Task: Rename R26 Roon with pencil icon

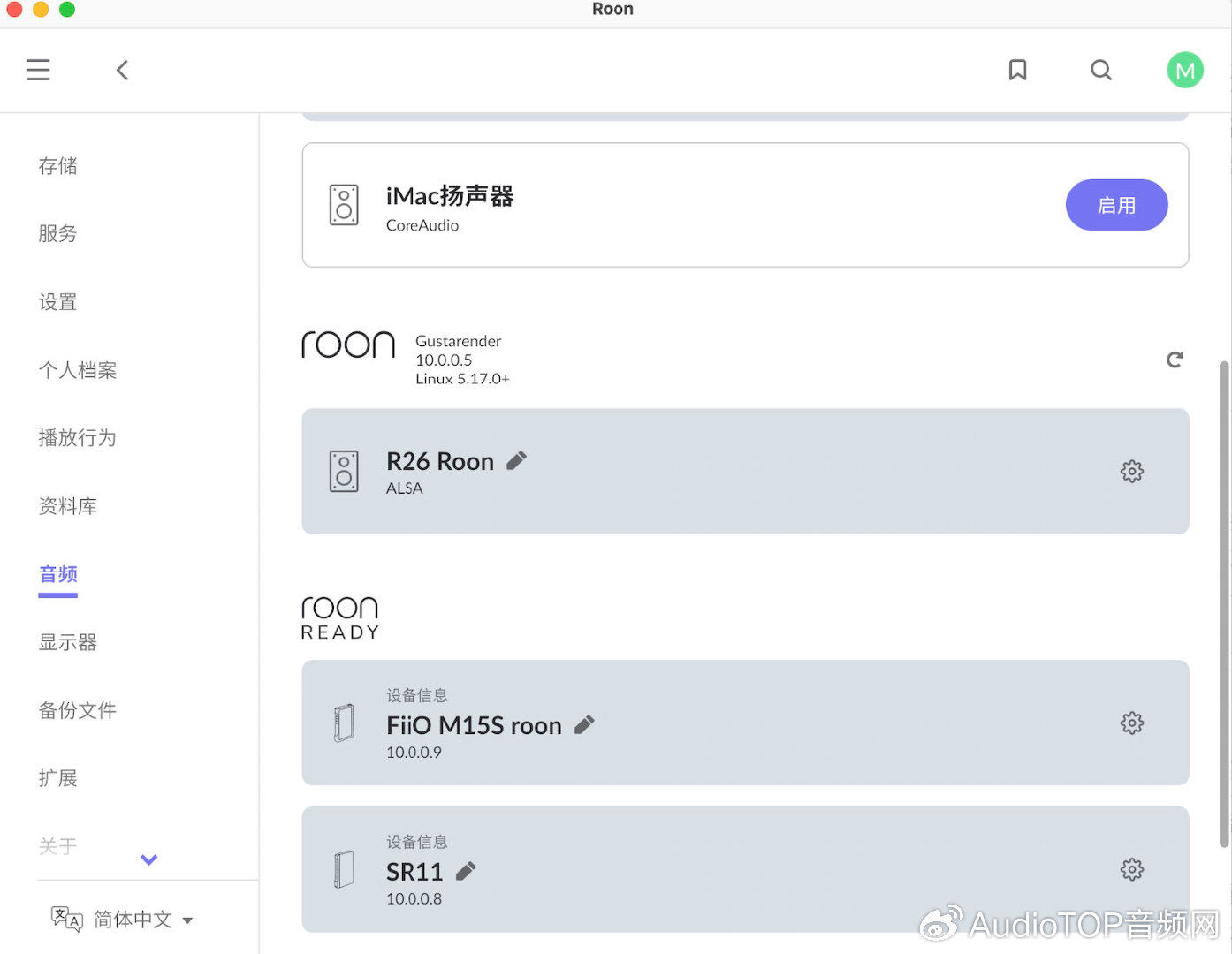Action: point(516,460)
